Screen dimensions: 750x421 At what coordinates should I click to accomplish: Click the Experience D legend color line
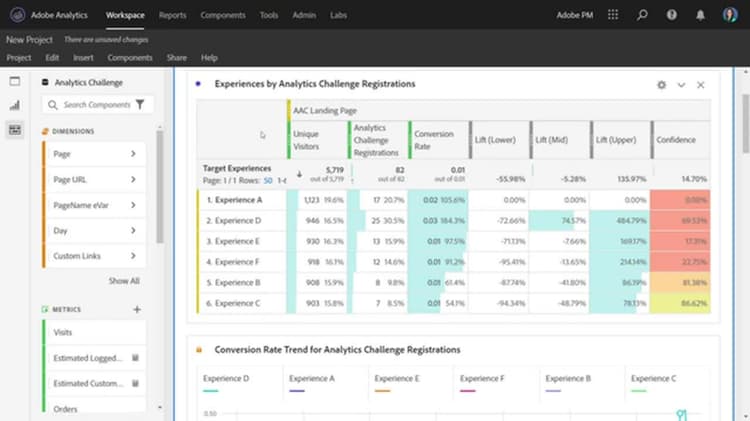pos(210,391)
